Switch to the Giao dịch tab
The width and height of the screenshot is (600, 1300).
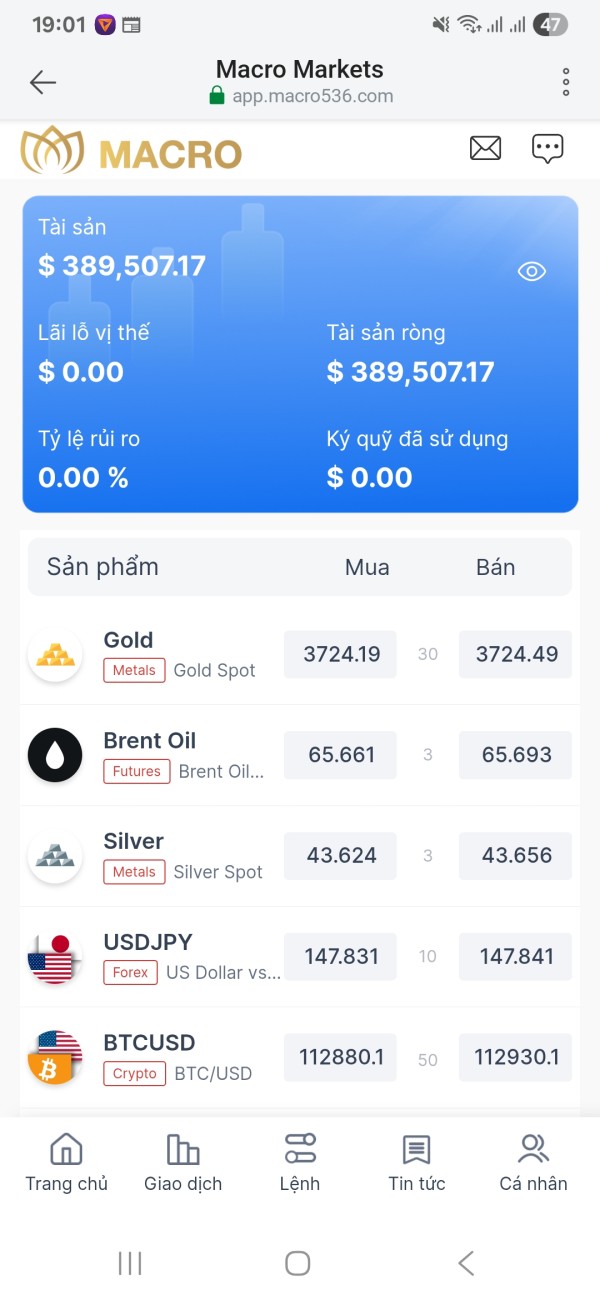183,1162
